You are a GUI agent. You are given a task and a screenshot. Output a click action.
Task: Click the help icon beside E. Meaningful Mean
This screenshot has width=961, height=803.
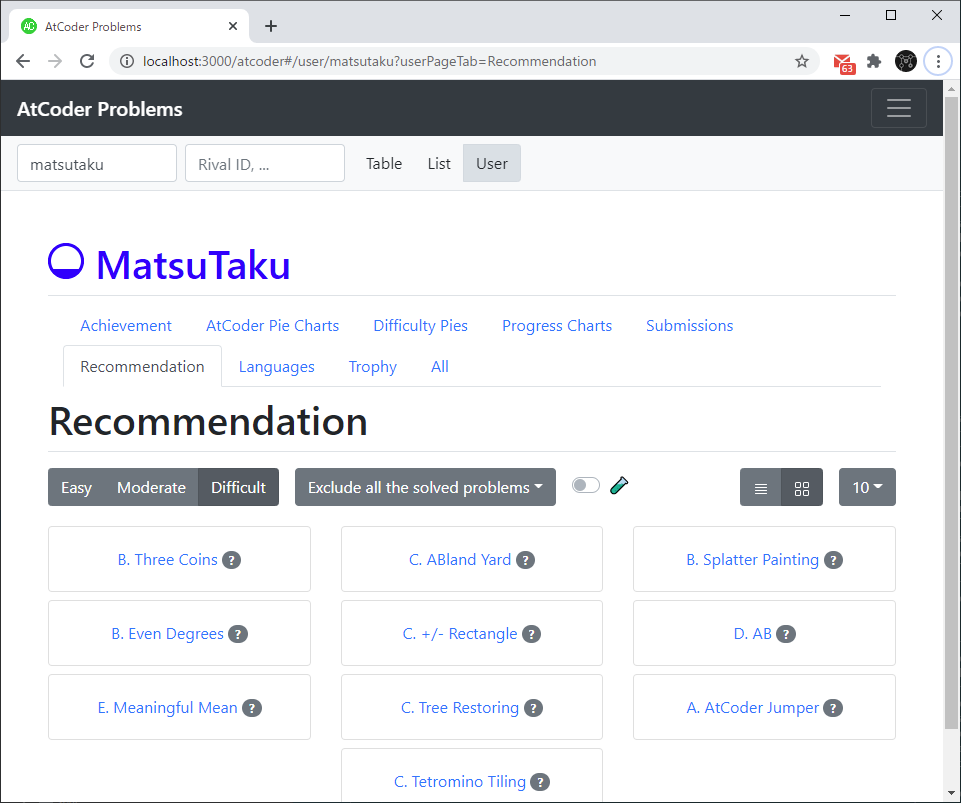[x=252, y=708]
